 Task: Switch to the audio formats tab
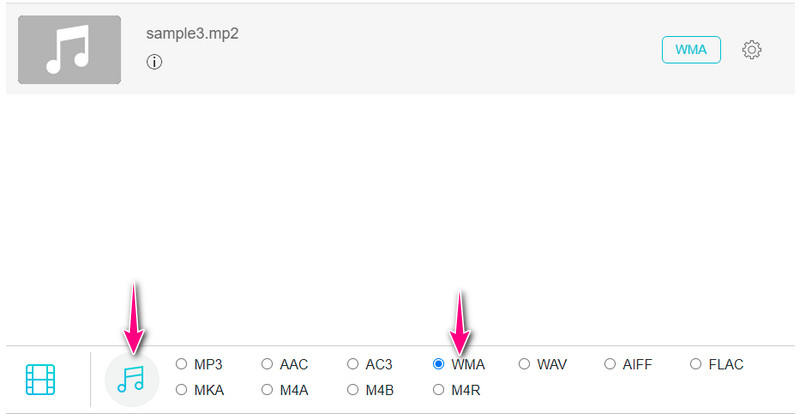tap(131, 379)
